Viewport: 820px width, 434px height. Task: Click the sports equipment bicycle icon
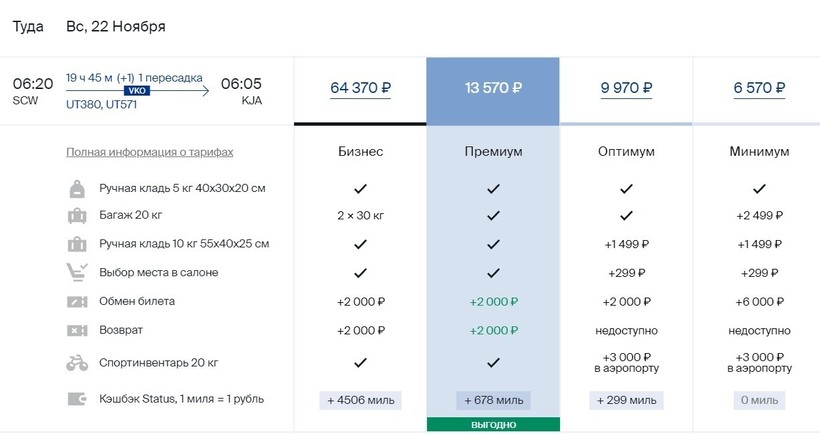coord(77,363)
